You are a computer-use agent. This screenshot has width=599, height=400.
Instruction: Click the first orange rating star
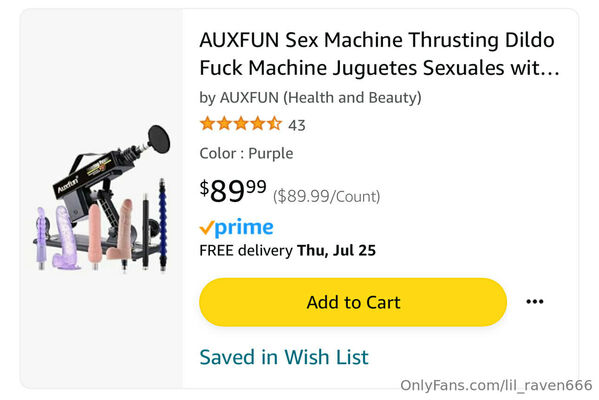(x=207, y=124)
